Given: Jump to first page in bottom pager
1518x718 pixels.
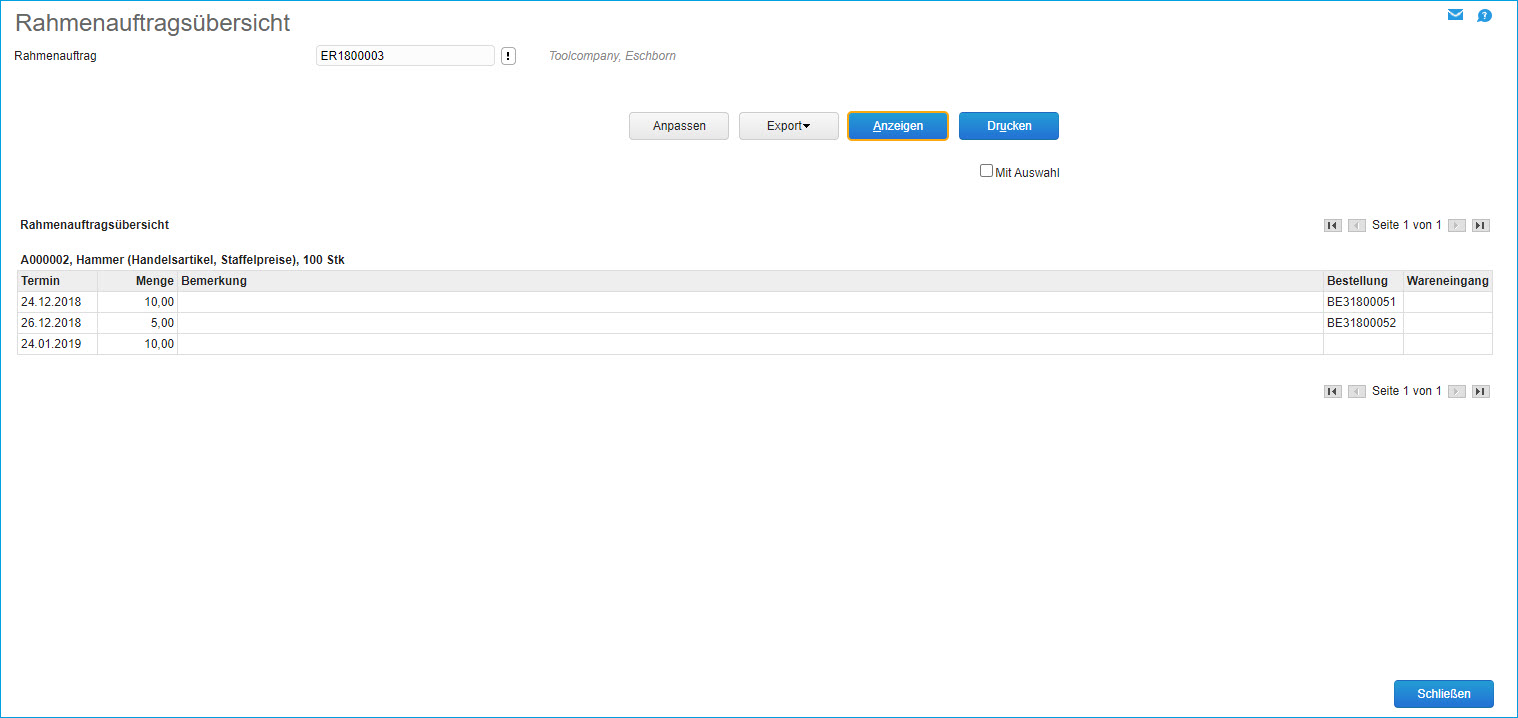Looking at the screenshot, I should pyautogui.click(x=1332, y=392).
